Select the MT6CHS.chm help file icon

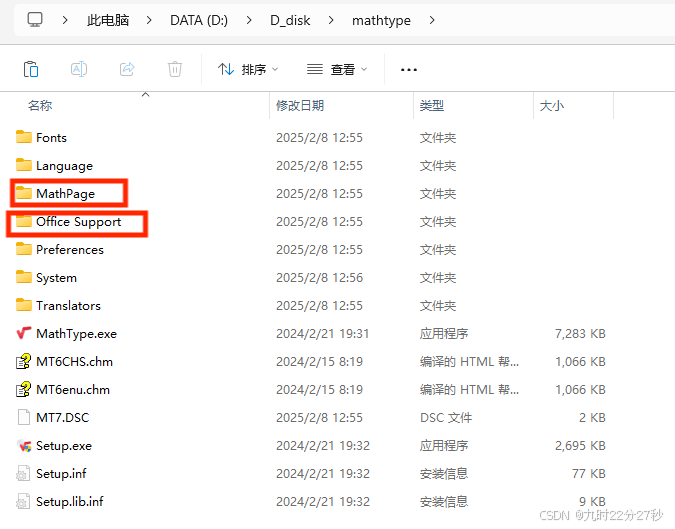point(24,361)
